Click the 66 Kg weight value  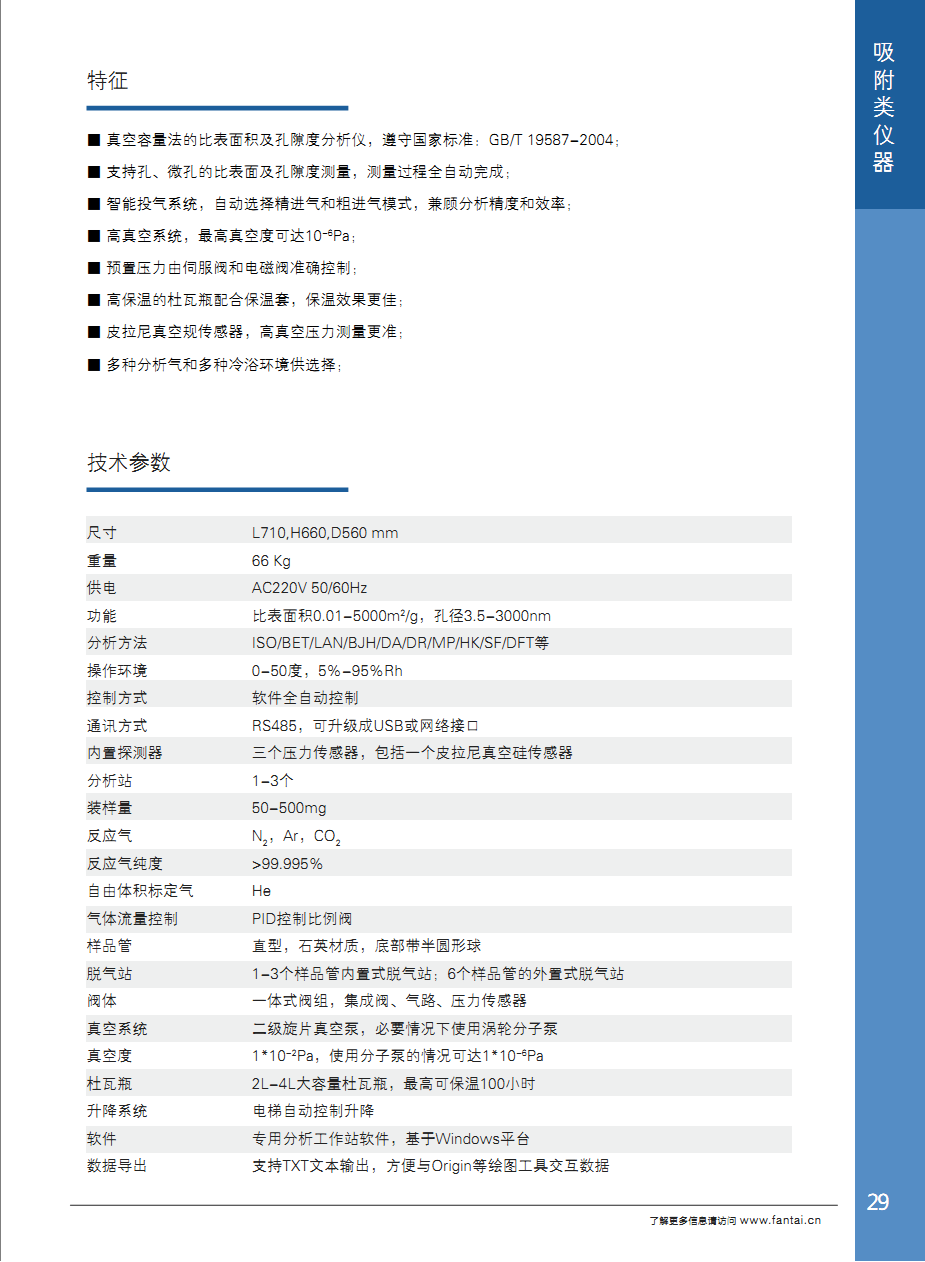[271, 561]
